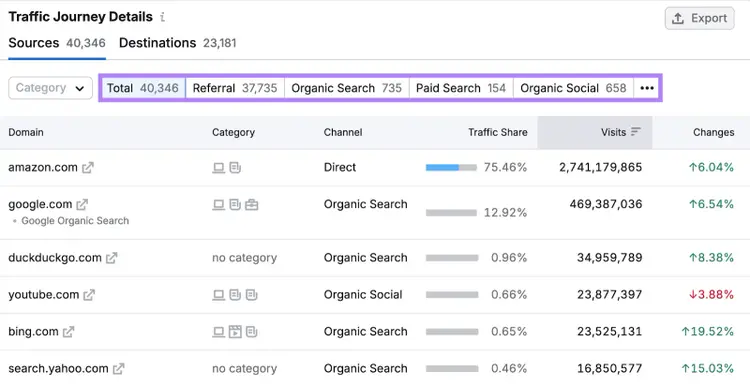The width and height of the screenshot is (750, 386).
Task: Click the video category icon in bing.com row
Action: point(235,331)
